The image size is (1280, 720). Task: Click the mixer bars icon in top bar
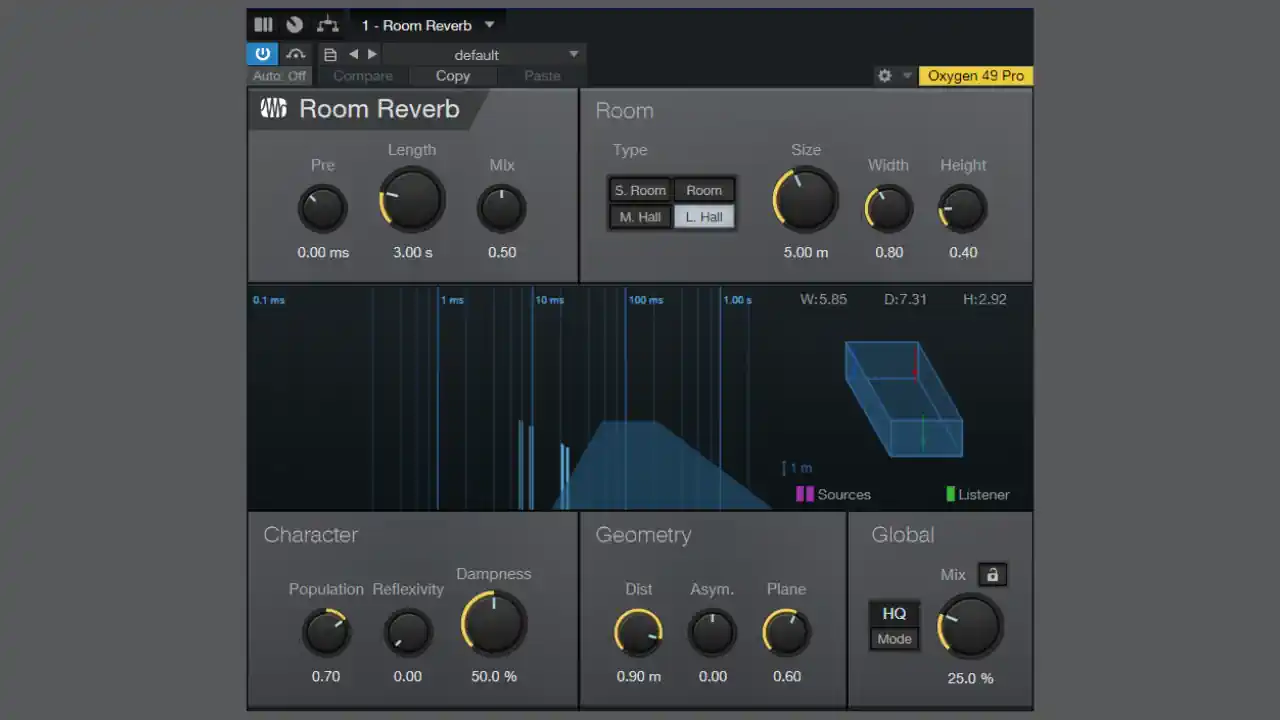pos(263,25)
